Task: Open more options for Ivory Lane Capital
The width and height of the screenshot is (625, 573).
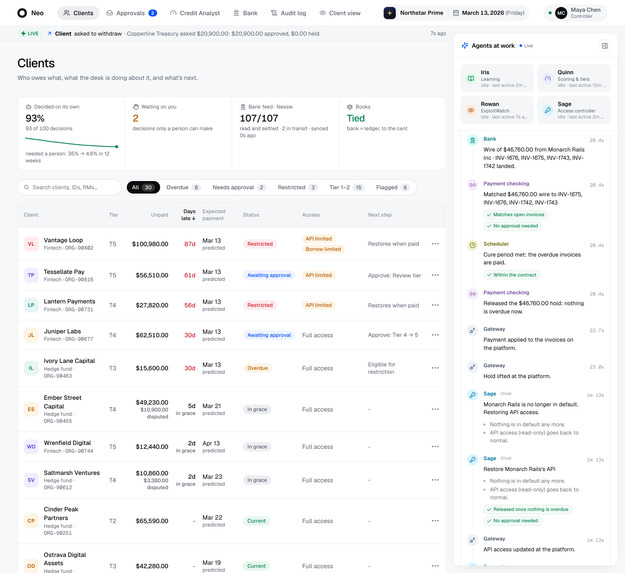Action: tap(435, 368)
